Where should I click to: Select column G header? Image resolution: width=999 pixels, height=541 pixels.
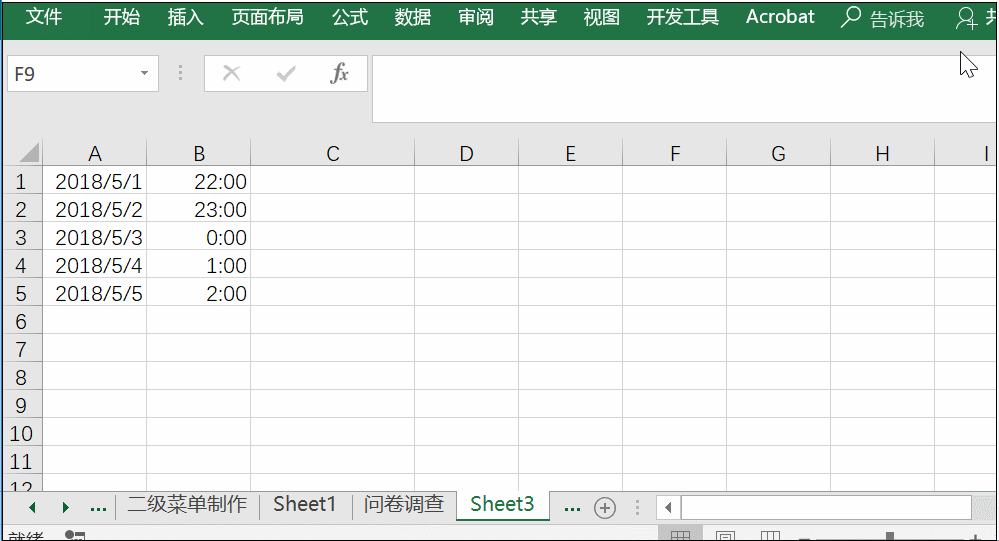click(x=779, y=154)
